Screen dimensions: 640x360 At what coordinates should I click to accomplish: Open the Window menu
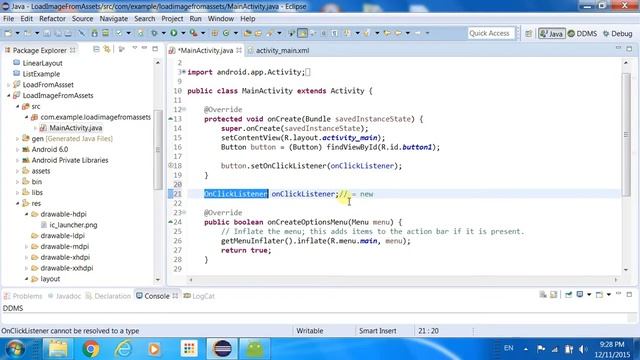(x=221, y=18)
